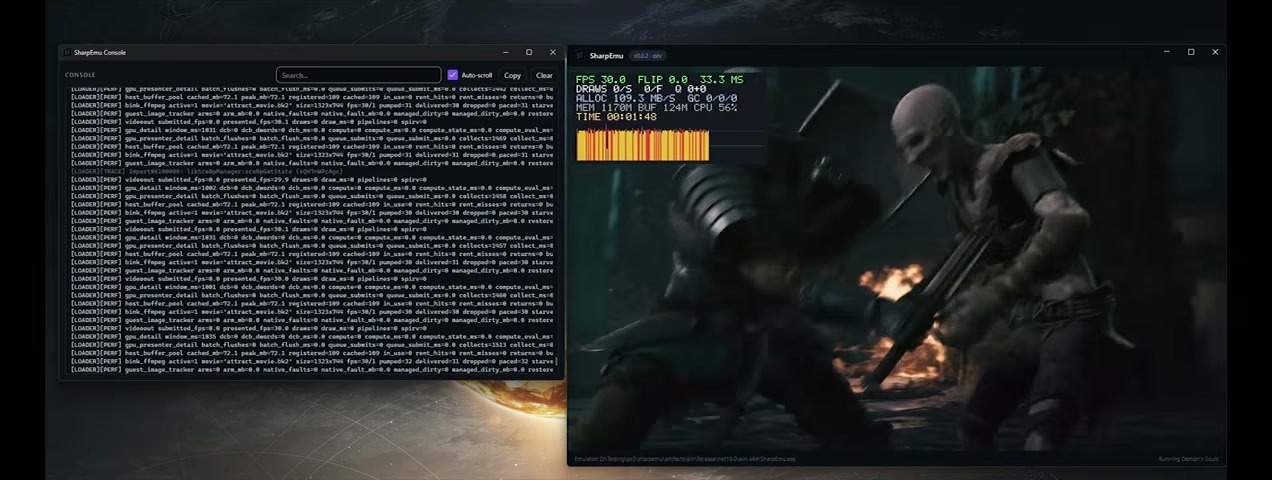Click the Emulator path text in status bar
The height and width of the screenshot is (480, 1272).
[685, 459]
